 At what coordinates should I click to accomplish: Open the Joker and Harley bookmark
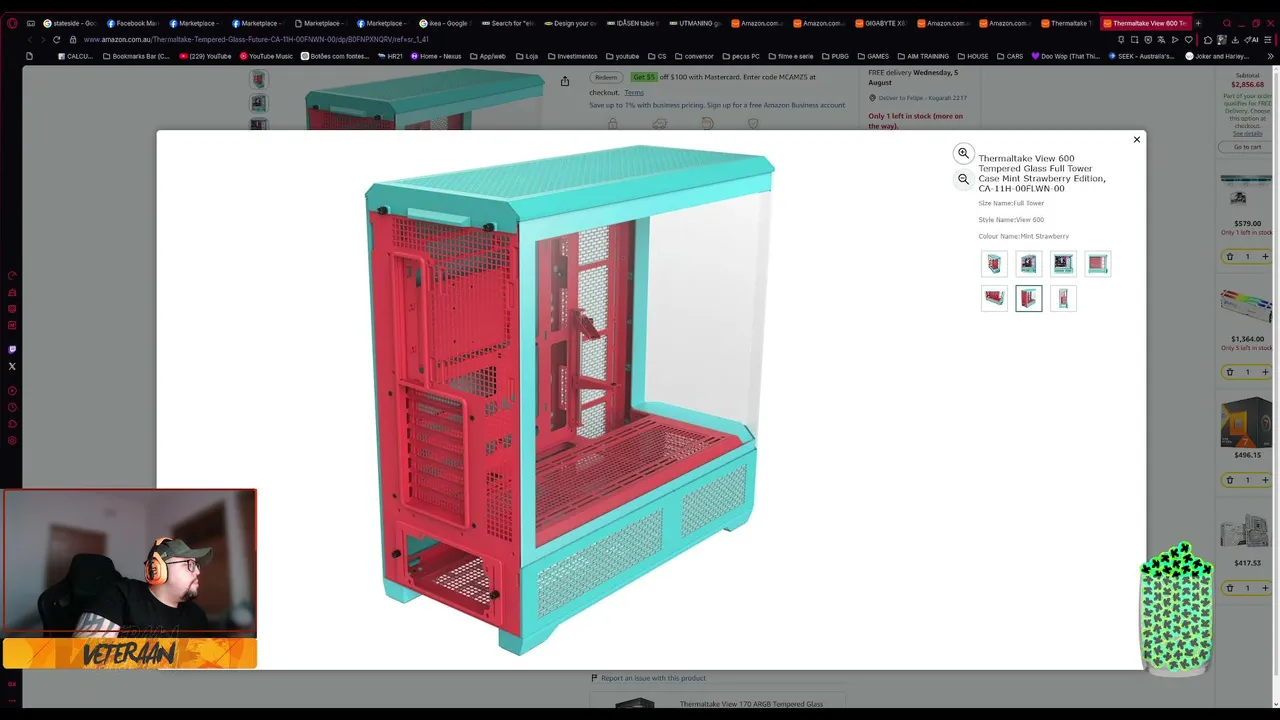[x=1216, y=56]
